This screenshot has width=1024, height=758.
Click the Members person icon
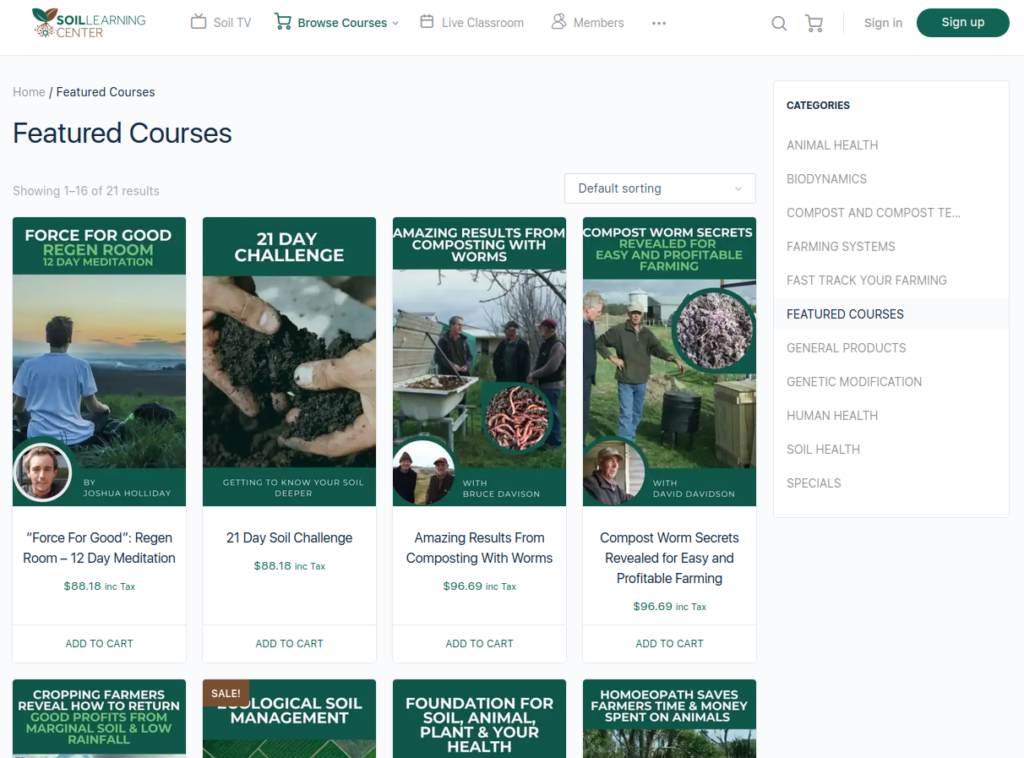click(559, 22)
